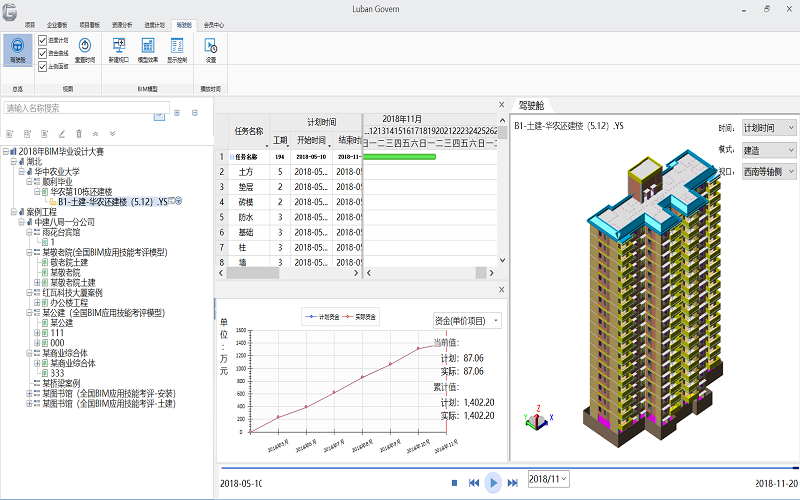This screenshot has height=500, width=800.
Task: Open the 视口 西南等轴侧 dropdown
Action: (769, 171)
